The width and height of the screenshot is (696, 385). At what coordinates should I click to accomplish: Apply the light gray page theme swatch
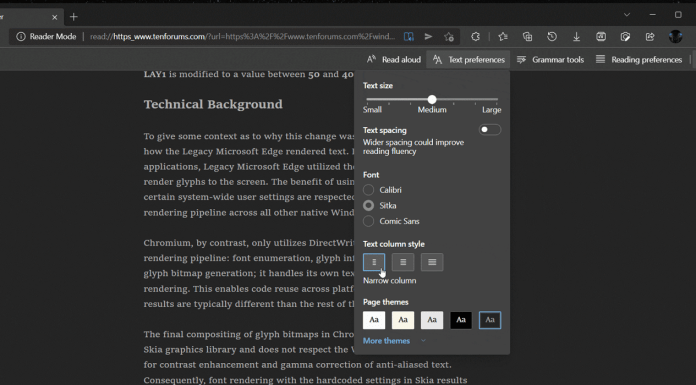432,320
